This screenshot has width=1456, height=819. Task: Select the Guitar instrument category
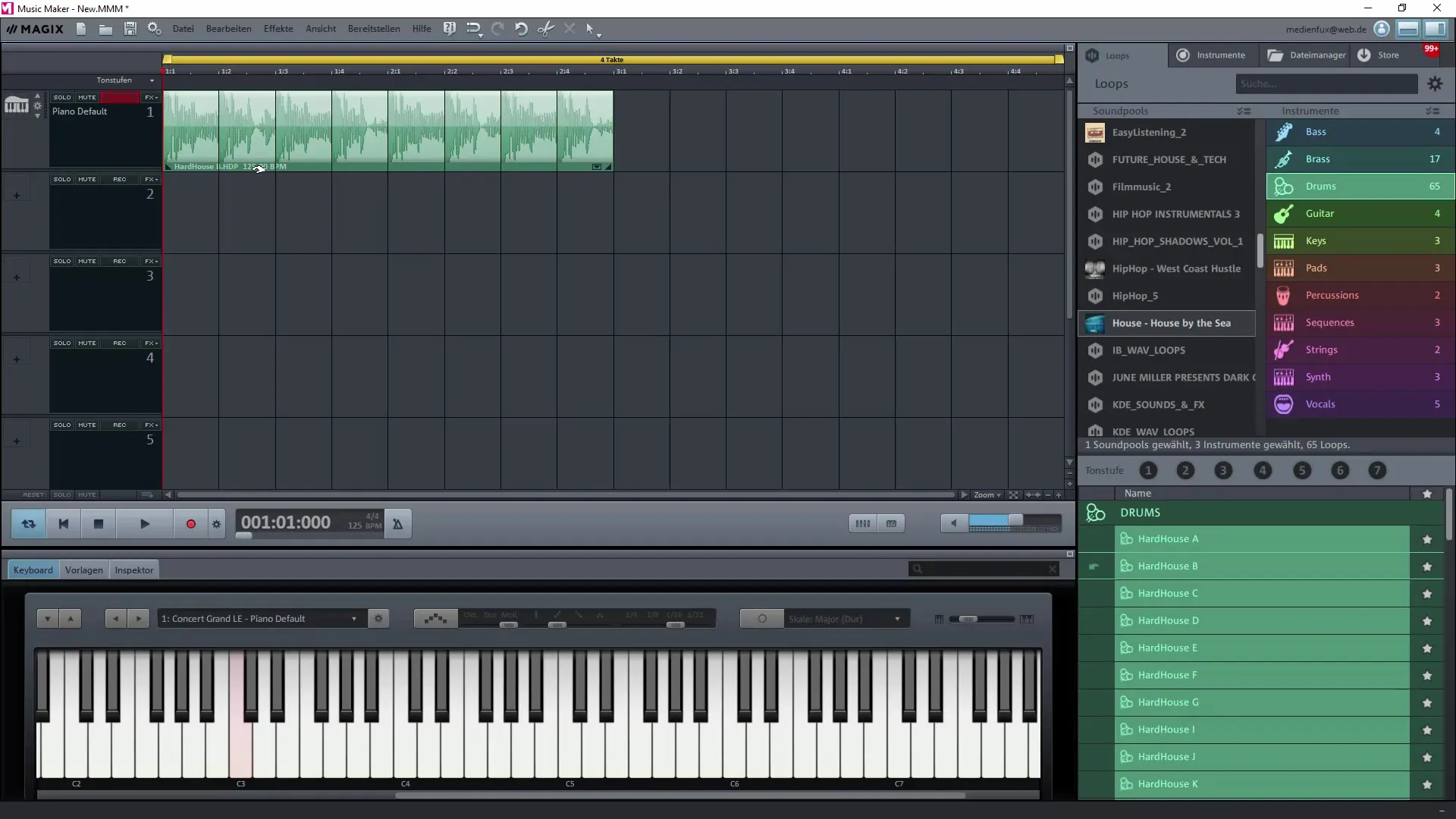coord(1360,213)
